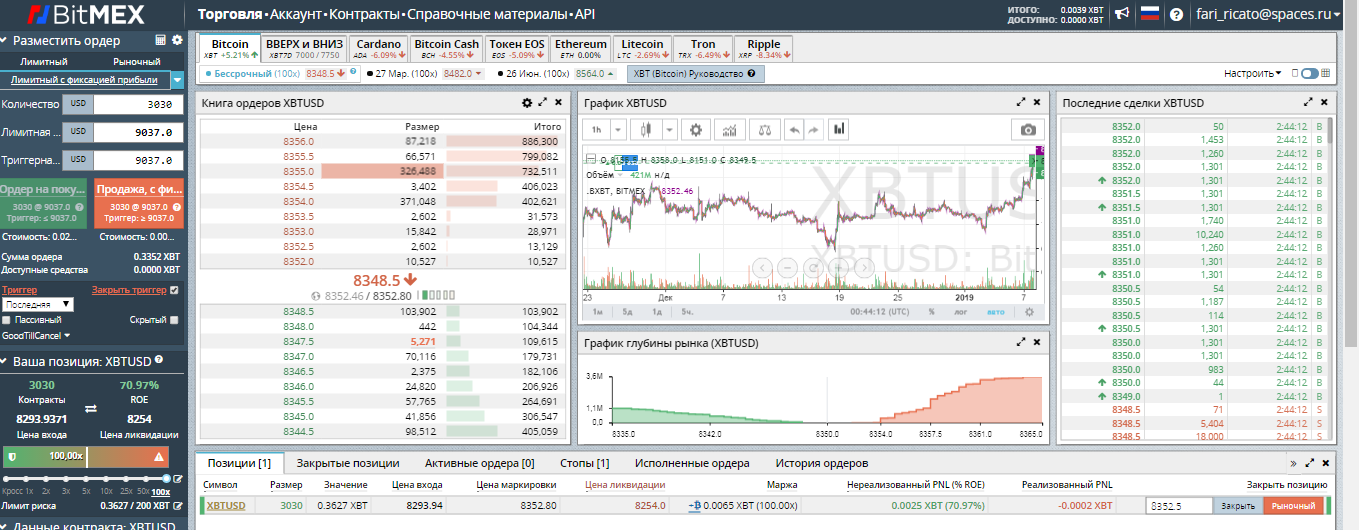Click the add margin icon in positions row
Image resolution: width=1366 pixels, height=530 pixels.
[x=696, y=506]
